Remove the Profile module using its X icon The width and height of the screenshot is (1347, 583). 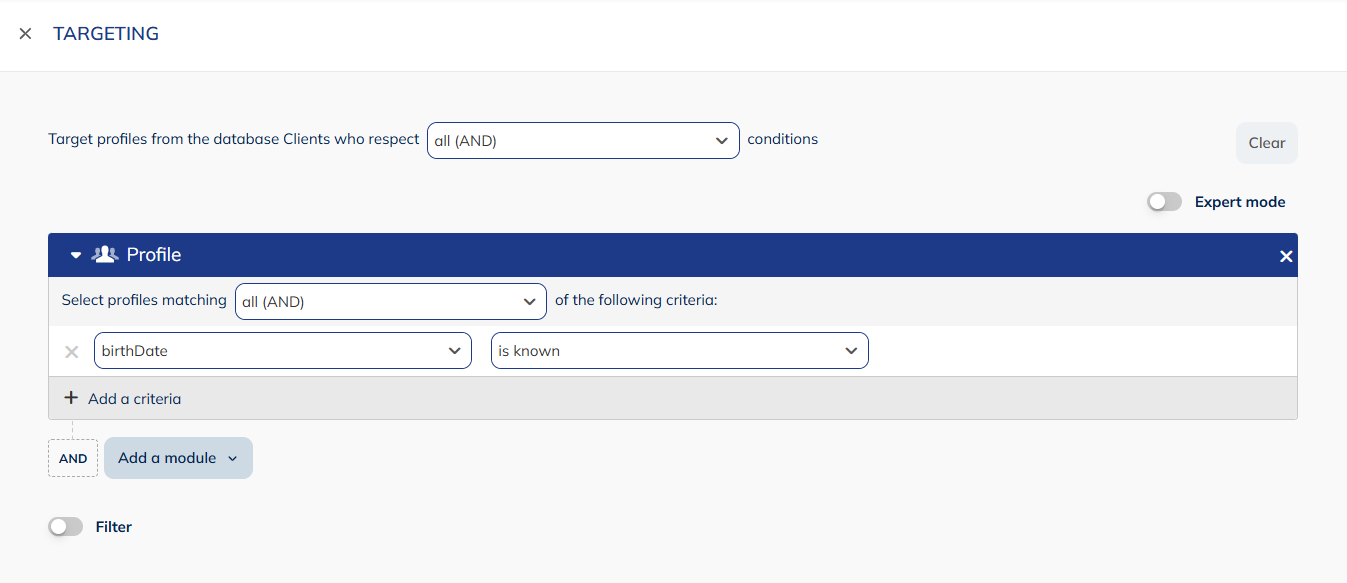(x=1286, y=255)
